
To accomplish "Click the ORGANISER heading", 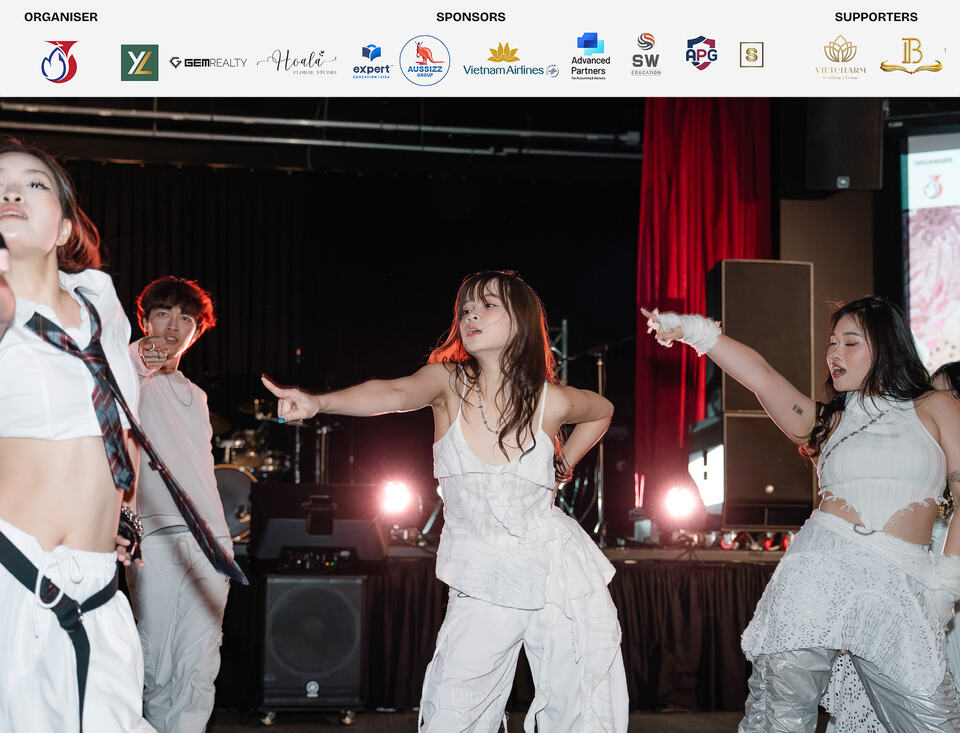I will click(61, 17).
